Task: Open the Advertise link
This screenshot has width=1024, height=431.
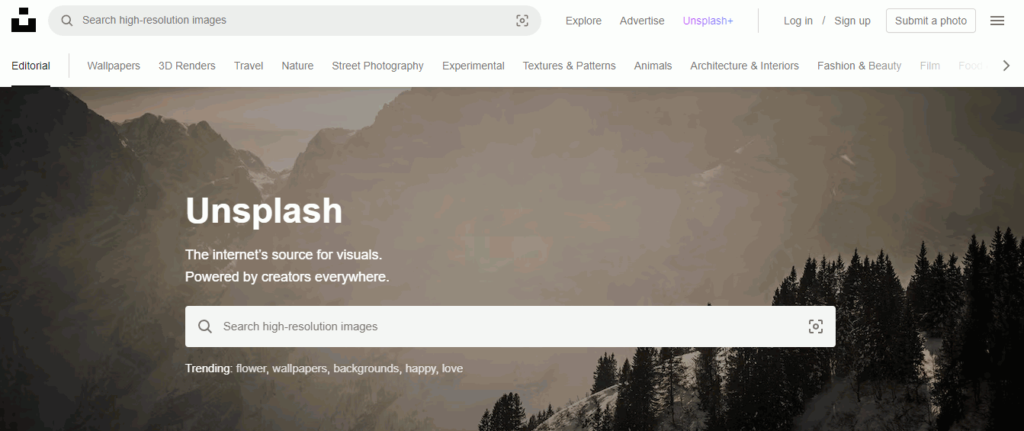Action: (642, 21)
